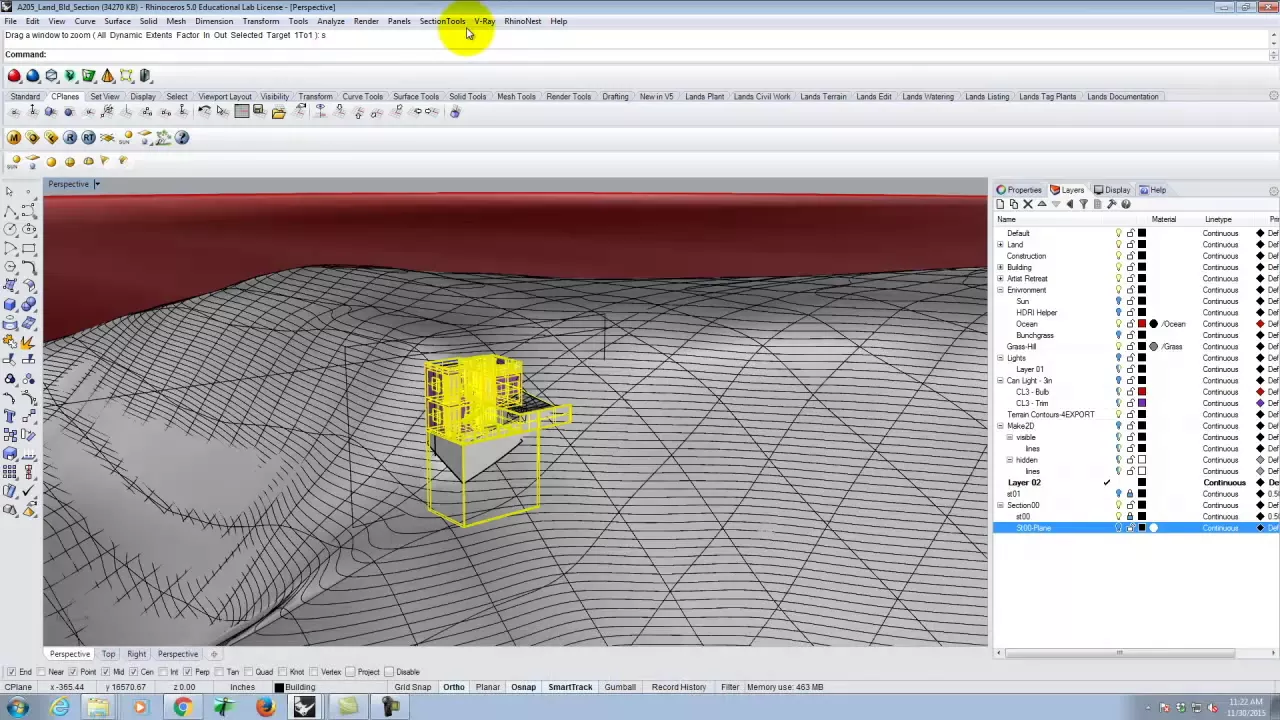This screenshot has width=1280, height=720.
Task: Expand the Artist Retreat layer
Action: (1000, 279)
